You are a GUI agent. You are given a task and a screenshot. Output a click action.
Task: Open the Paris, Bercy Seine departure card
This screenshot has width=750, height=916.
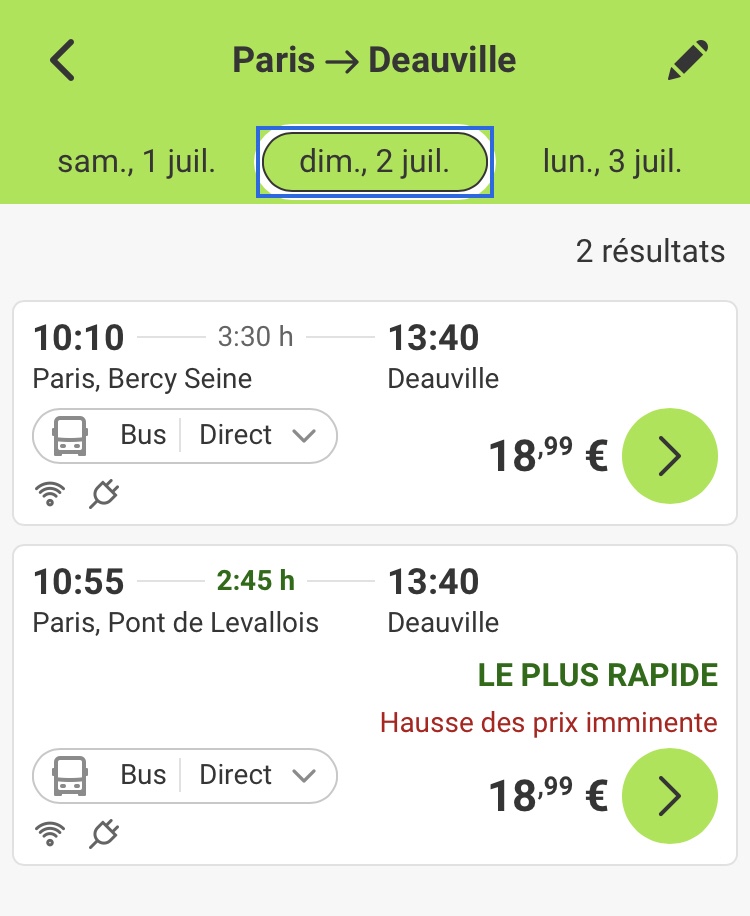click(x=143, y=379)
